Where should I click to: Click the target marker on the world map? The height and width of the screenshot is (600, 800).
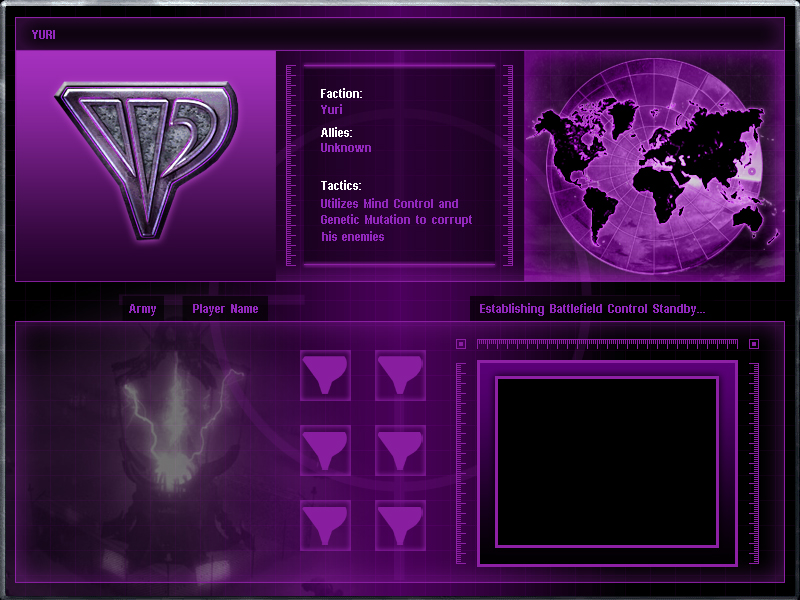[x=752, y=171]
